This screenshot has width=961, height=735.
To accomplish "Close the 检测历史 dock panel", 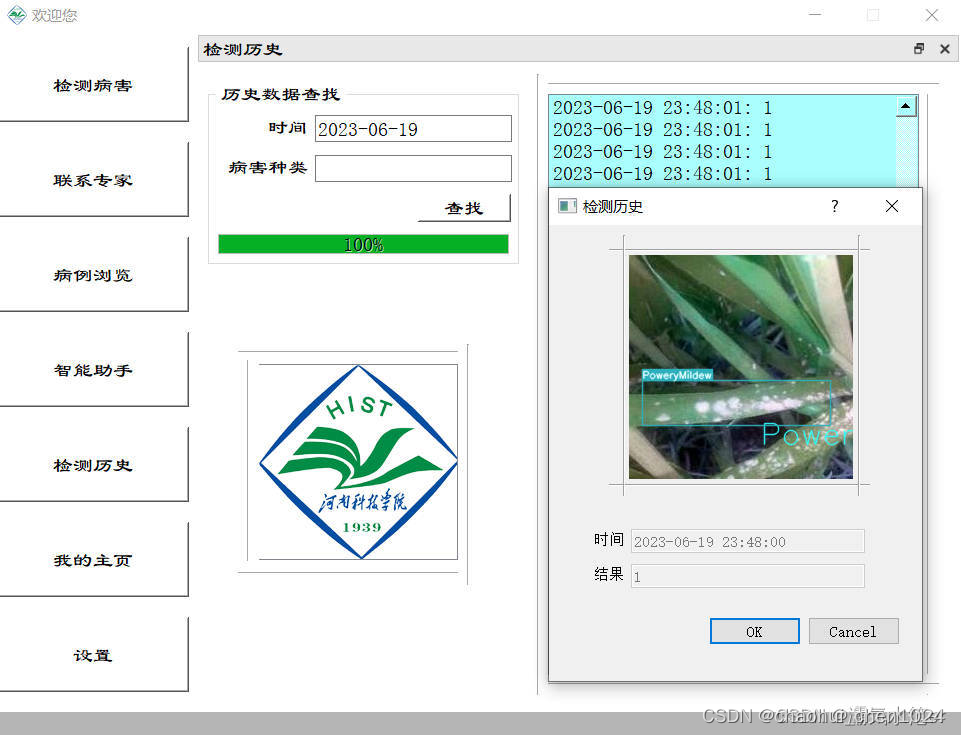I will 944,48.
